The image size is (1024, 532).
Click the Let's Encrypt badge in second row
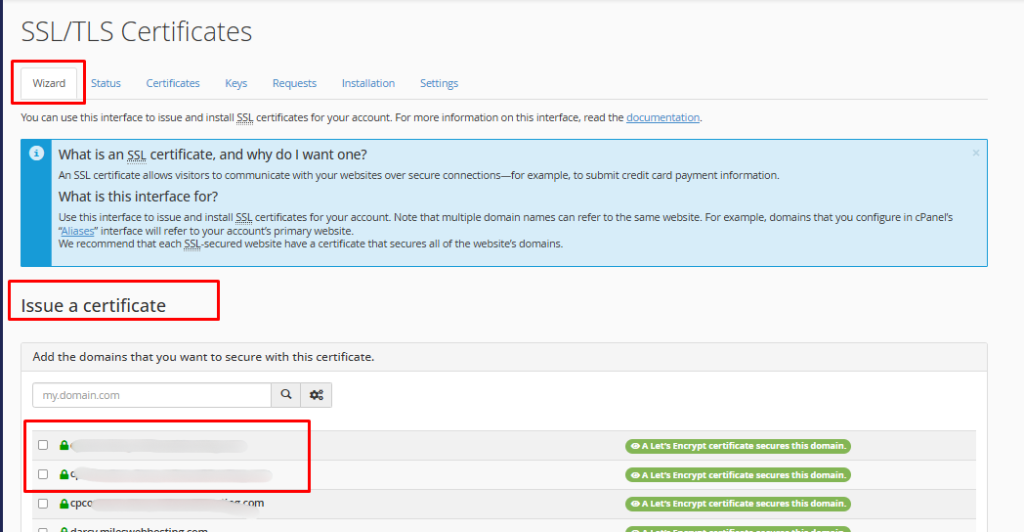[737, 474]
